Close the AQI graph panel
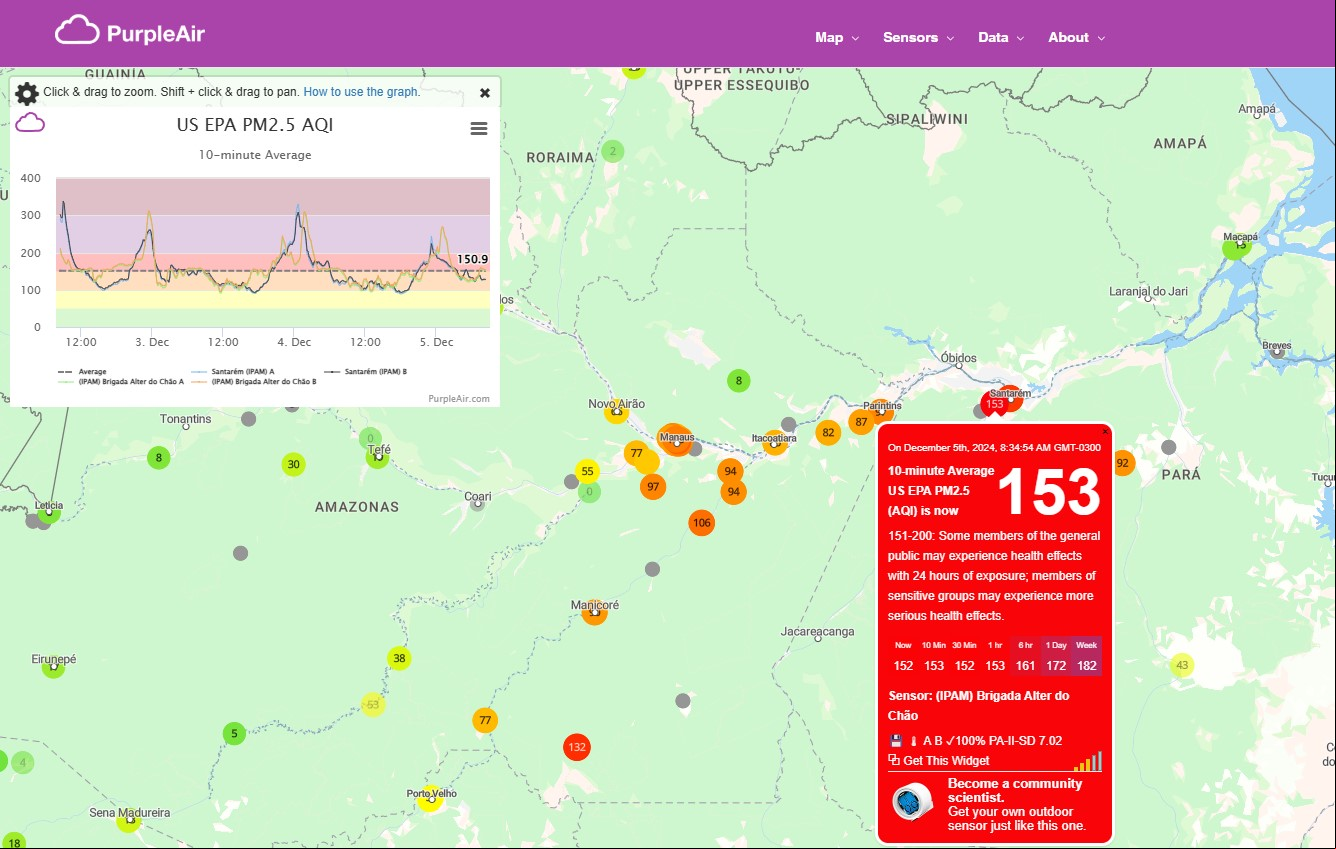 (485, 93)
